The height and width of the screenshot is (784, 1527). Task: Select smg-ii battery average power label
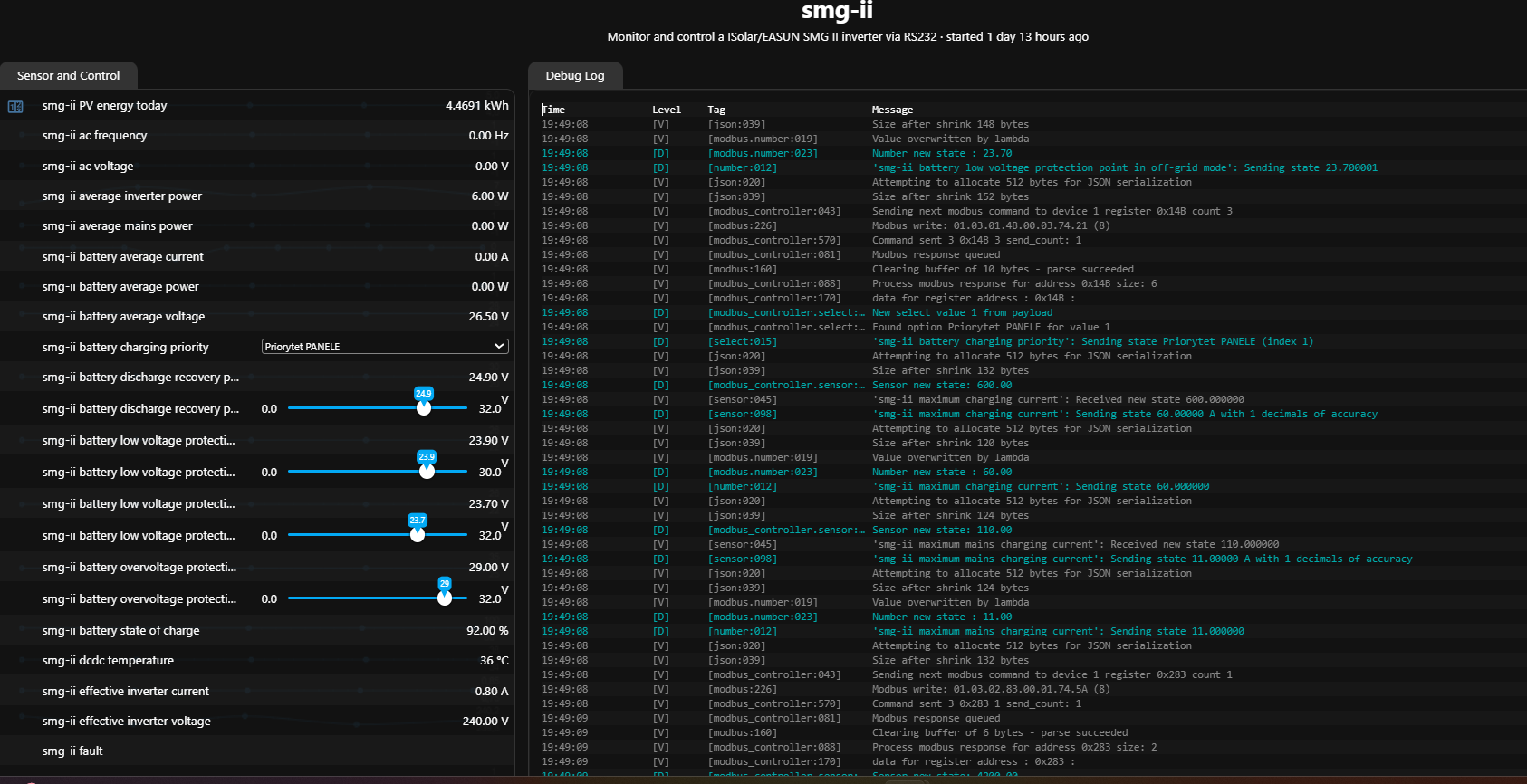pyautogui.click(x=120, y=287)
